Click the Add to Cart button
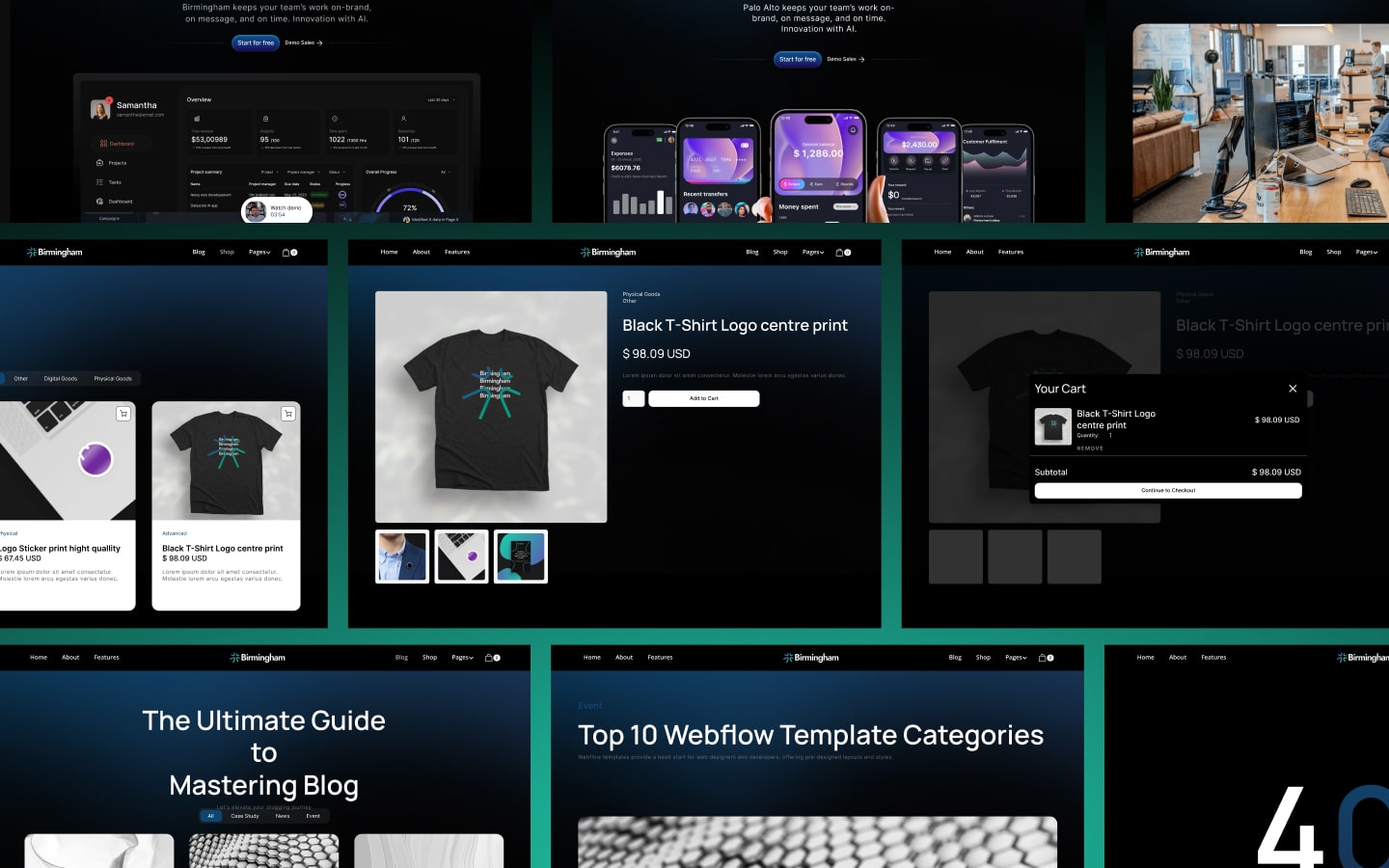 [704, 398]
